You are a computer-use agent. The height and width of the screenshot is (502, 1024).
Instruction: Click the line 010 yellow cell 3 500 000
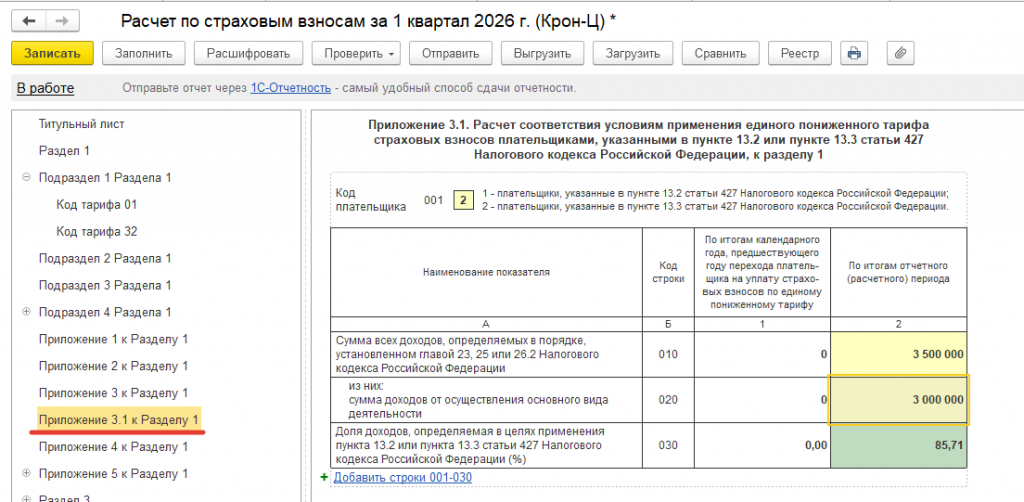pyautogui.click(x=899, y=354)
